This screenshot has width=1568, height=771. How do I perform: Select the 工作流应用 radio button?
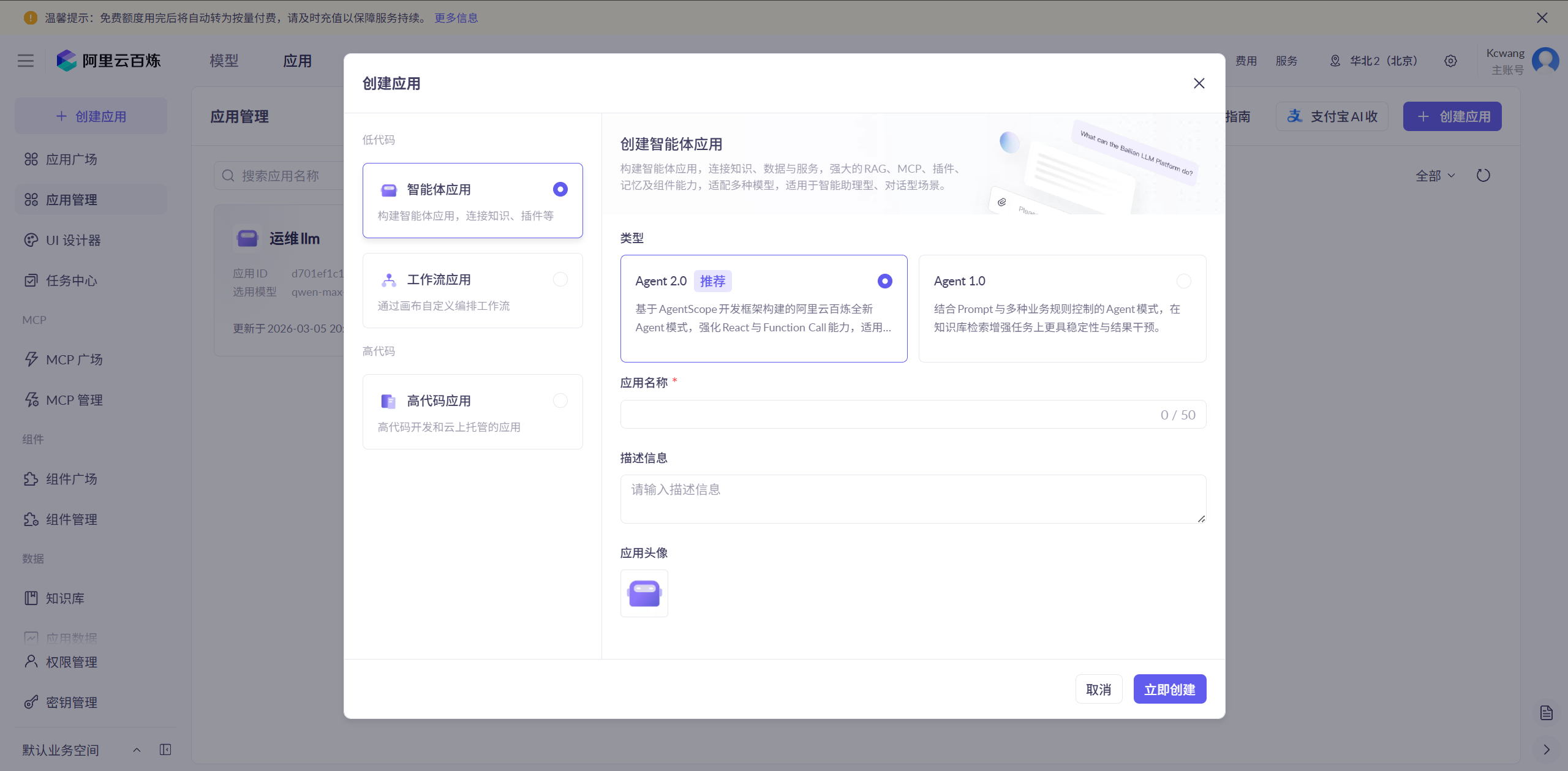point(560,279)
